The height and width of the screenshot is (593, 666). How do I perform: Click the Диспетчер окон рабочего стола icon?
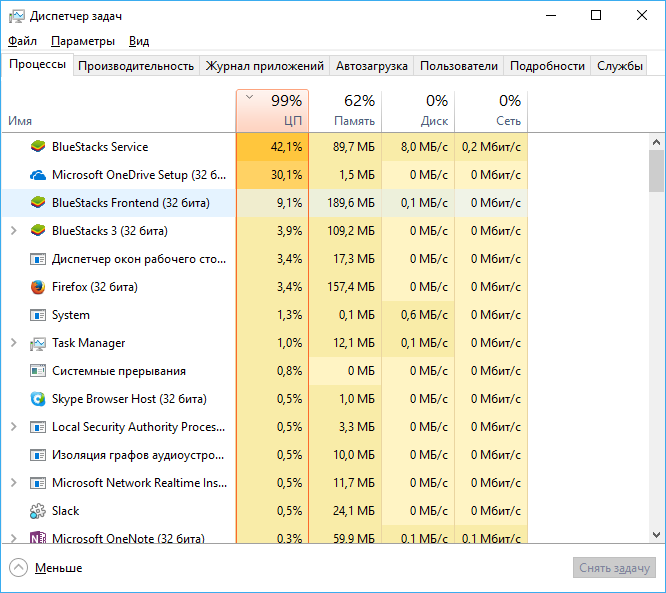38,259
